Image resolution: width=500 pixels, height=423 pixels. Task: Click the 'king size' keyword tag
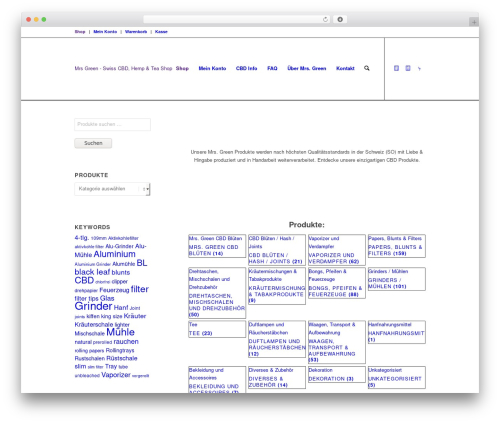[x=112, y=316]
